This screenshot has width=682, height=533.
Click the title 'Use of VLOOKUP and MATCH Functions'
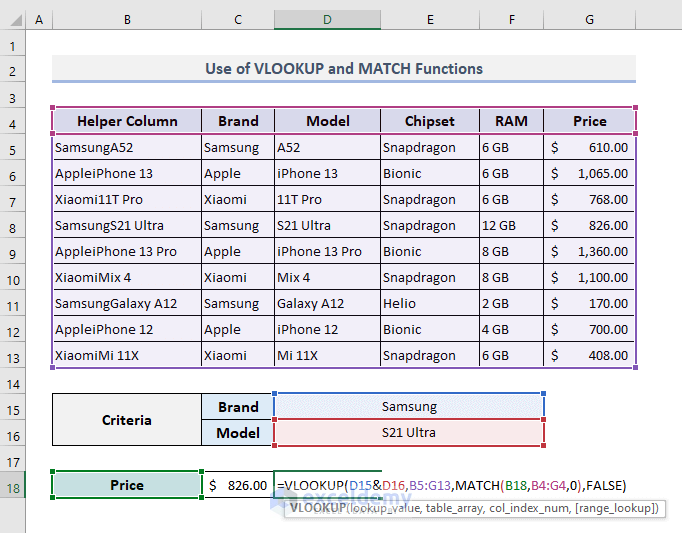click(344, 69)
